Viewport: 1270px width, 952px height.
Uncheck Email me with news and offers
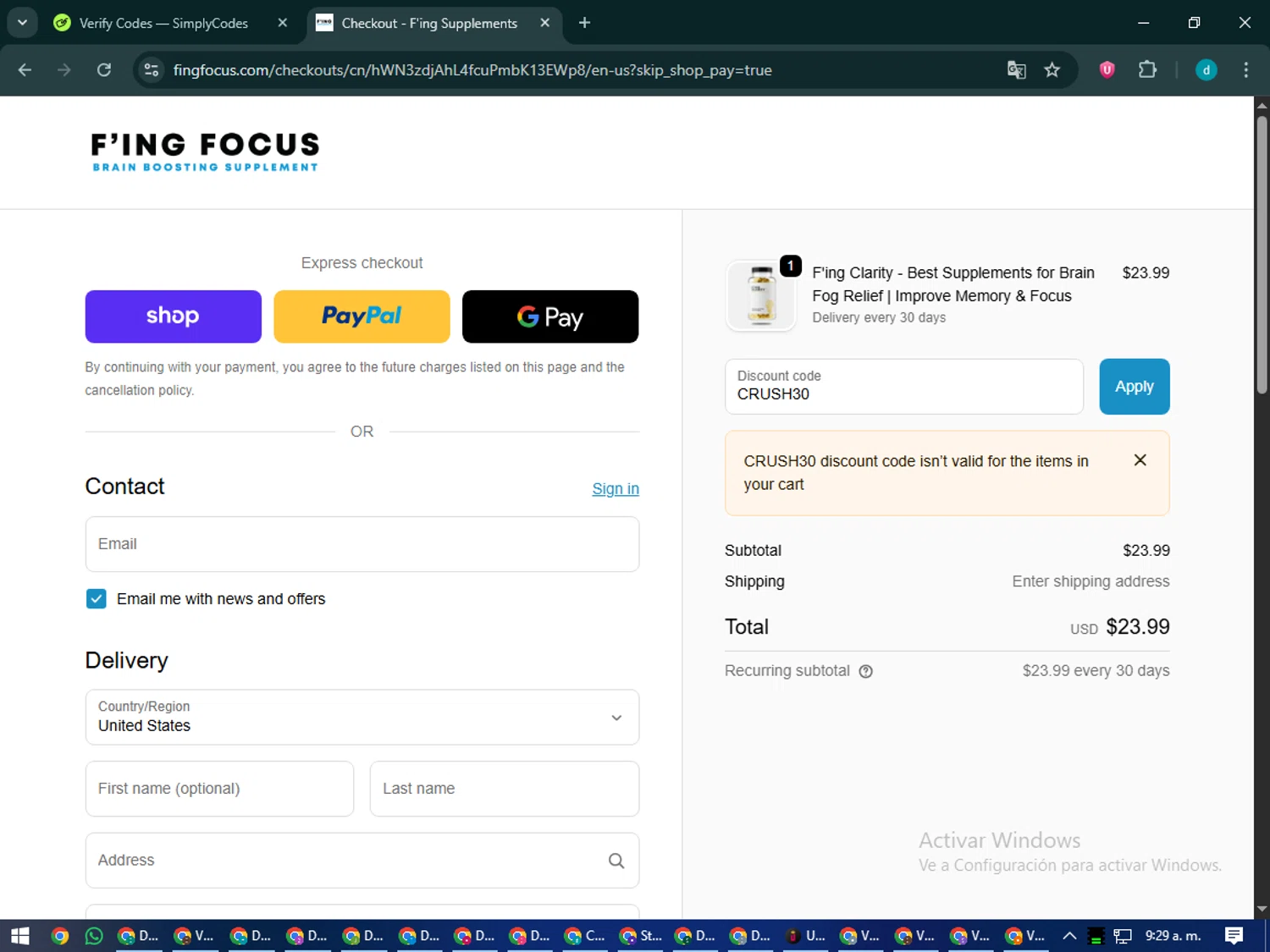coord(97,599)
